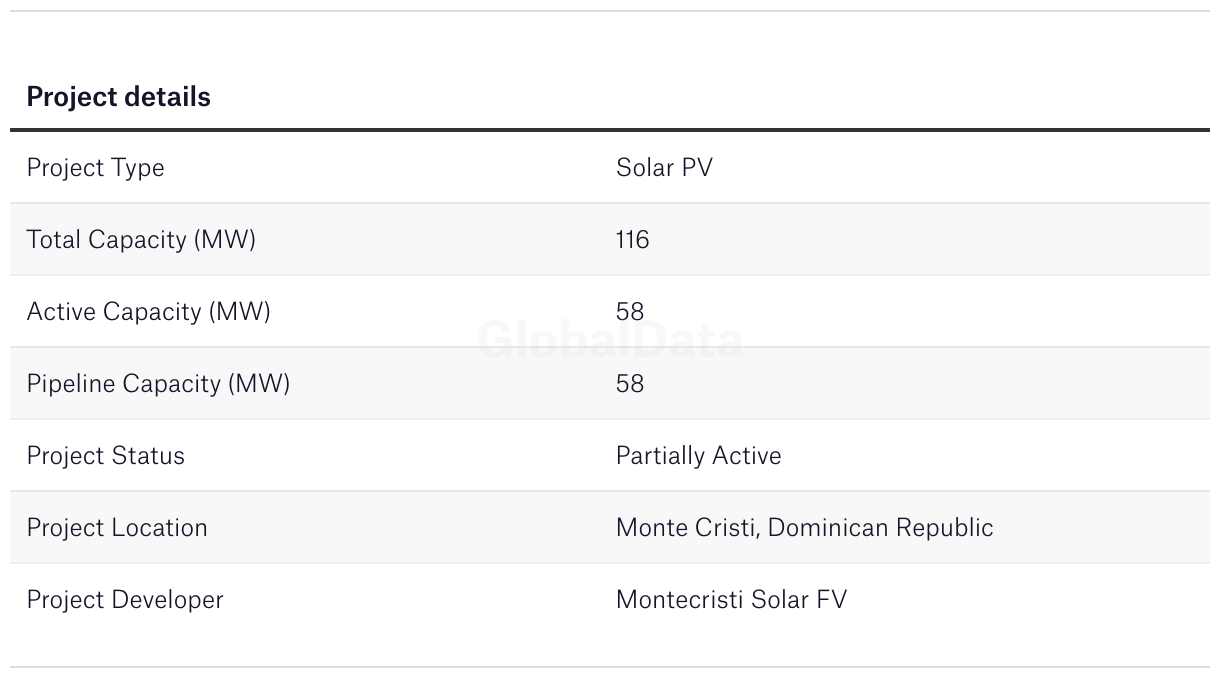This screenshot has height=678, width=1220.
Task: Select the Project Status label
Action: (105, 456)
